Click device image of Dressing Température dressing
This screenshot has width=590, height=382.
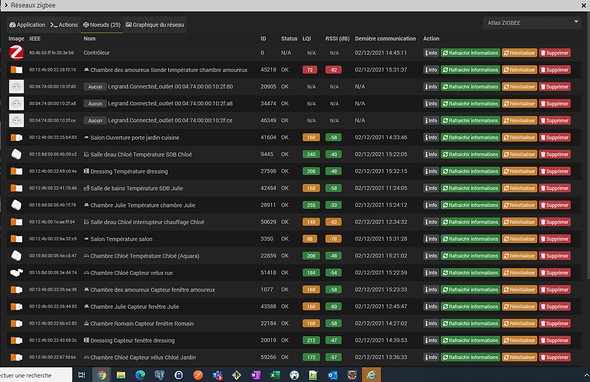[x=16, y=171]
